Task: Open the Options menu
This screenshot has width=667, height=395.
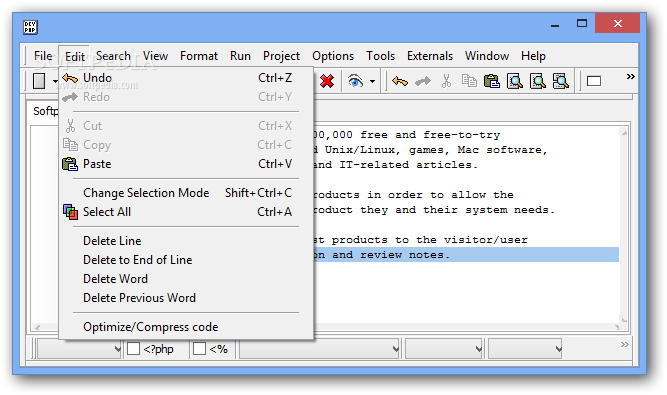Action: coord(333,56)
